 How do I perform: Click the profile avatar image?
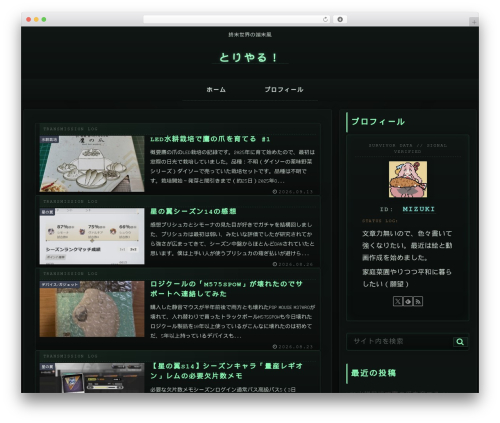(x=408, y=179)
